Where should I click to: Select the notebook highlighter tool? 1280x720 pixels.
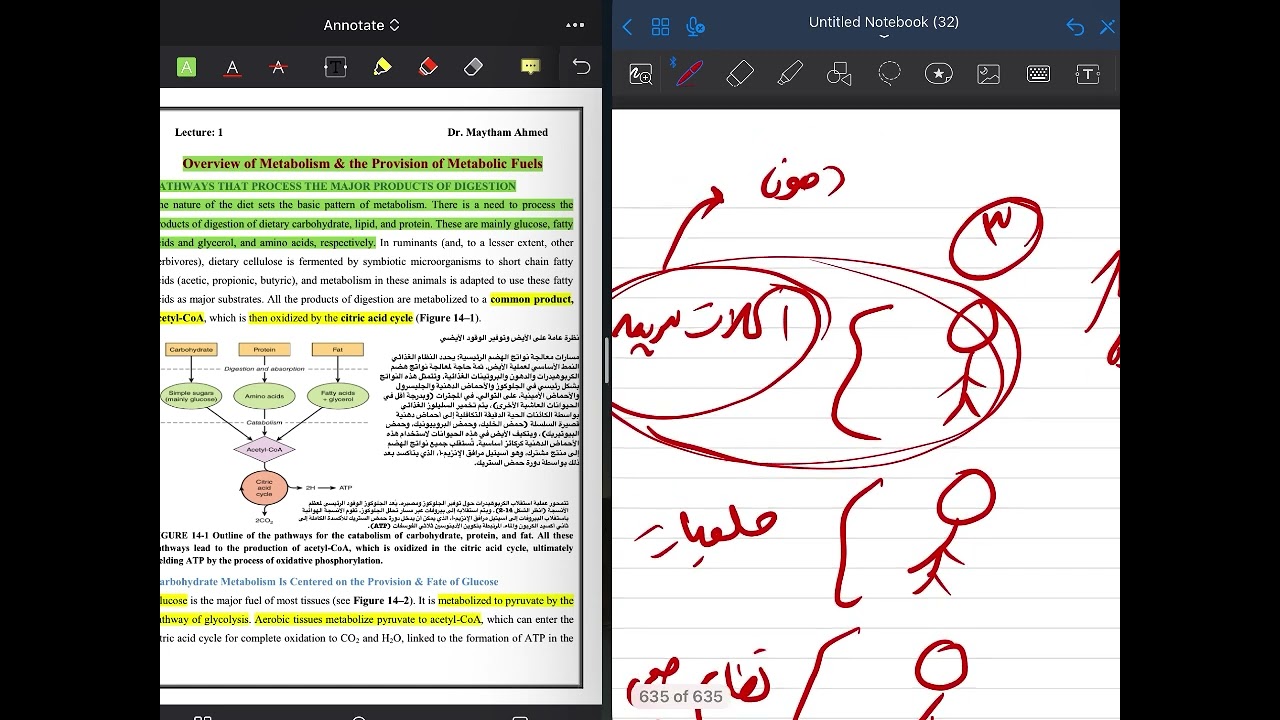pyautogui.click(x=790, y=73)
